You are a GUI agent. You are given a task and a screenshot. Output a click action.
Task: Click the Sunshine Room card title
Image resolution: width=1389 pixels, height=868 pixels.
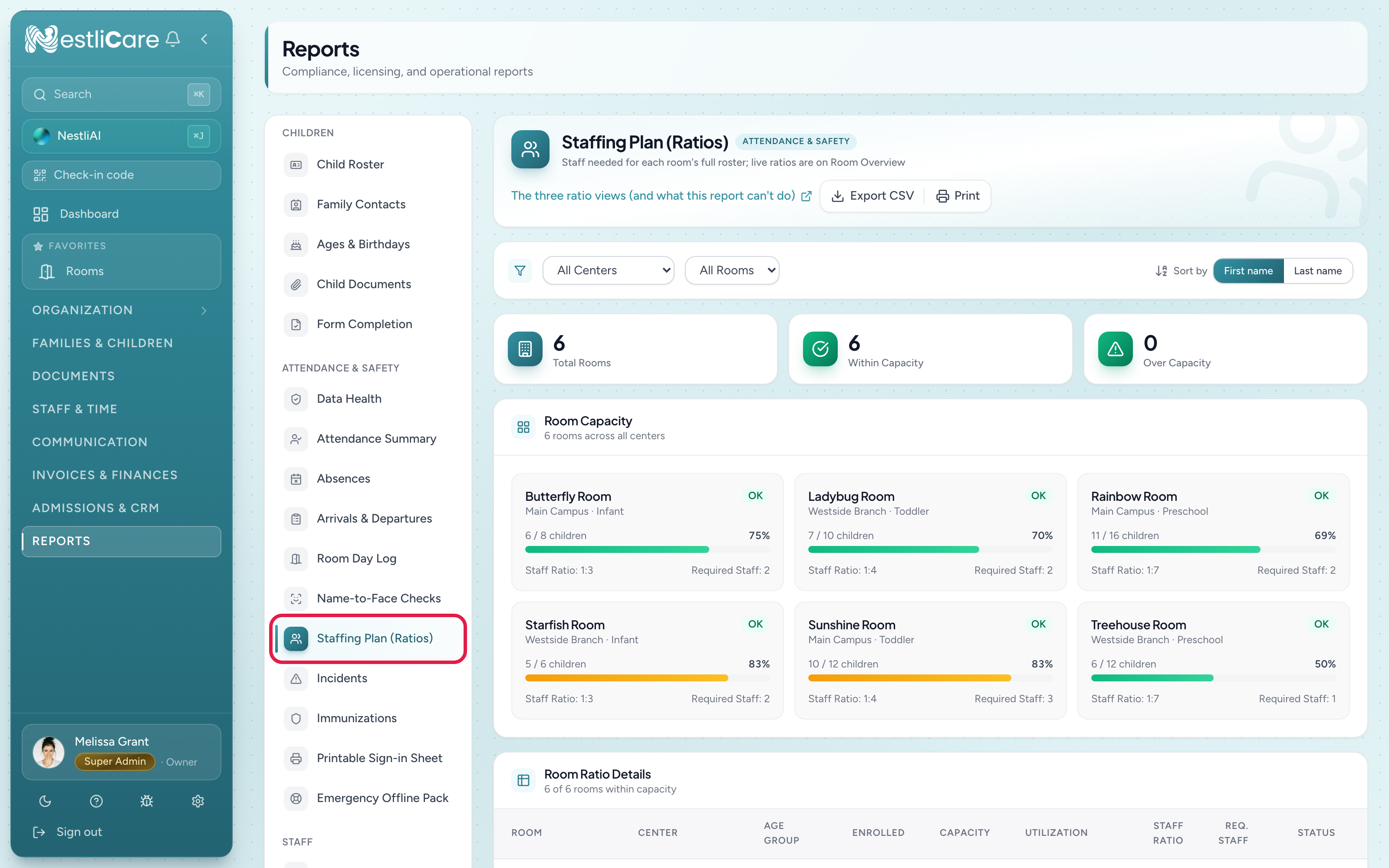(x=852, y=625)
